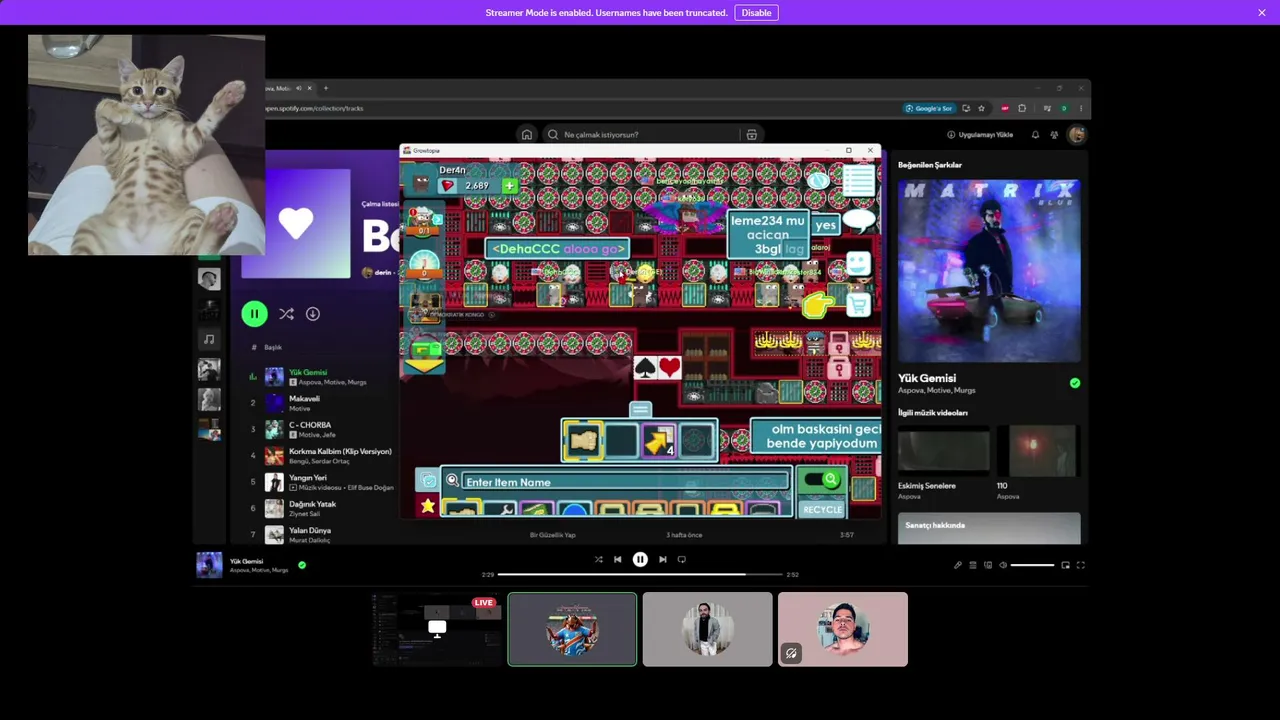Add gems with the green plus button
The width and height of the screenshot is (1280, 720).
coord(510,185)
